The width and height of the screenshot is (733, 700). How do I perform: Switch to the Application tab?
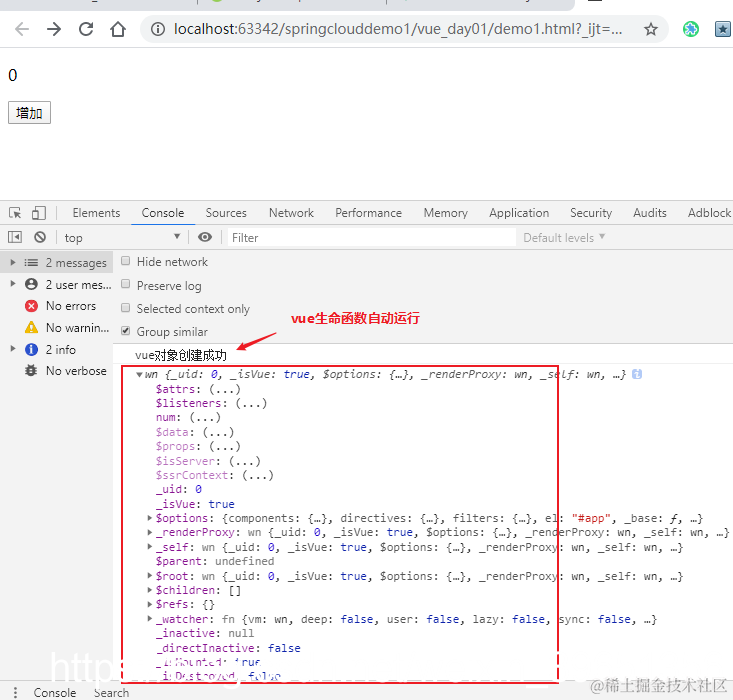(519, 213)
